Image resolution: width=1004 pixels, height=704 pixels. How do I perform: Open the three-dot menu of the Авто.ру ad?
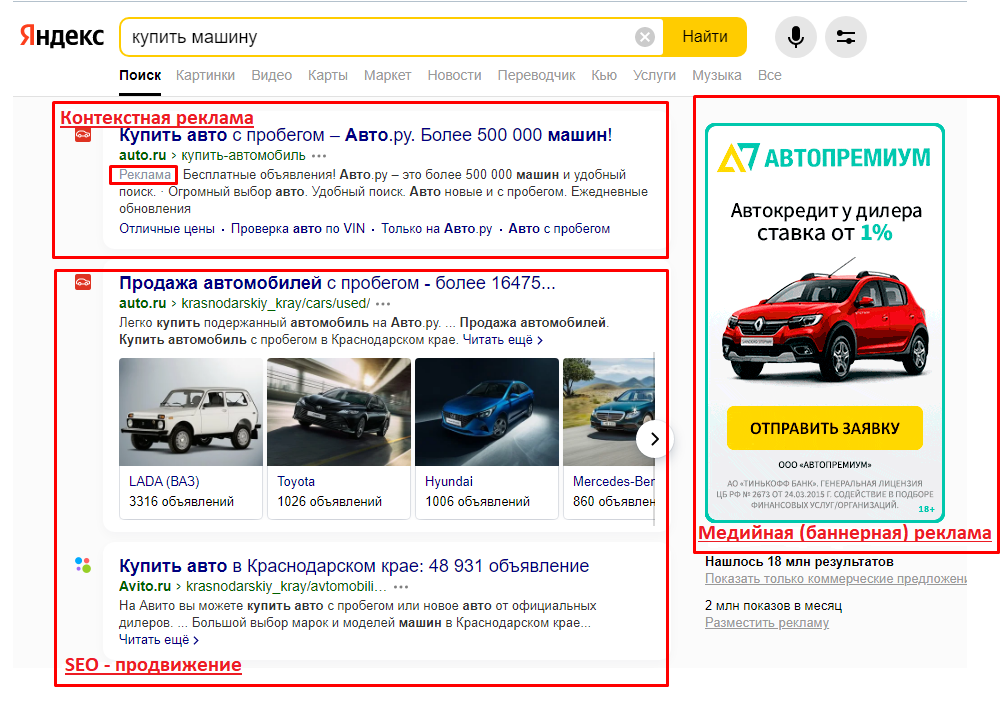click(319, 156)
